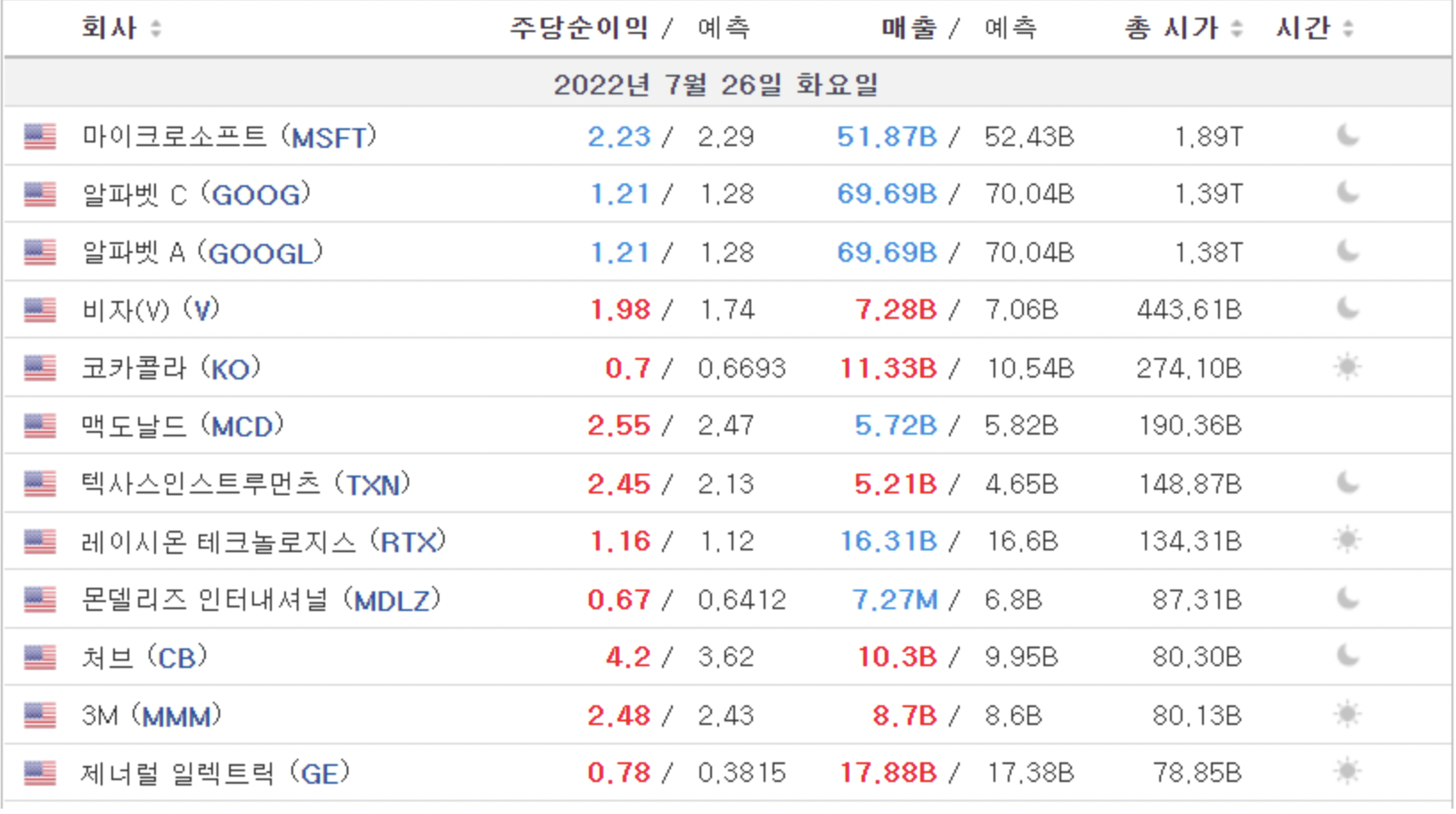Click Microsoft's market cap 1.89T
The height and width of the screenshot is (814, 1456).
[1208, 137]
